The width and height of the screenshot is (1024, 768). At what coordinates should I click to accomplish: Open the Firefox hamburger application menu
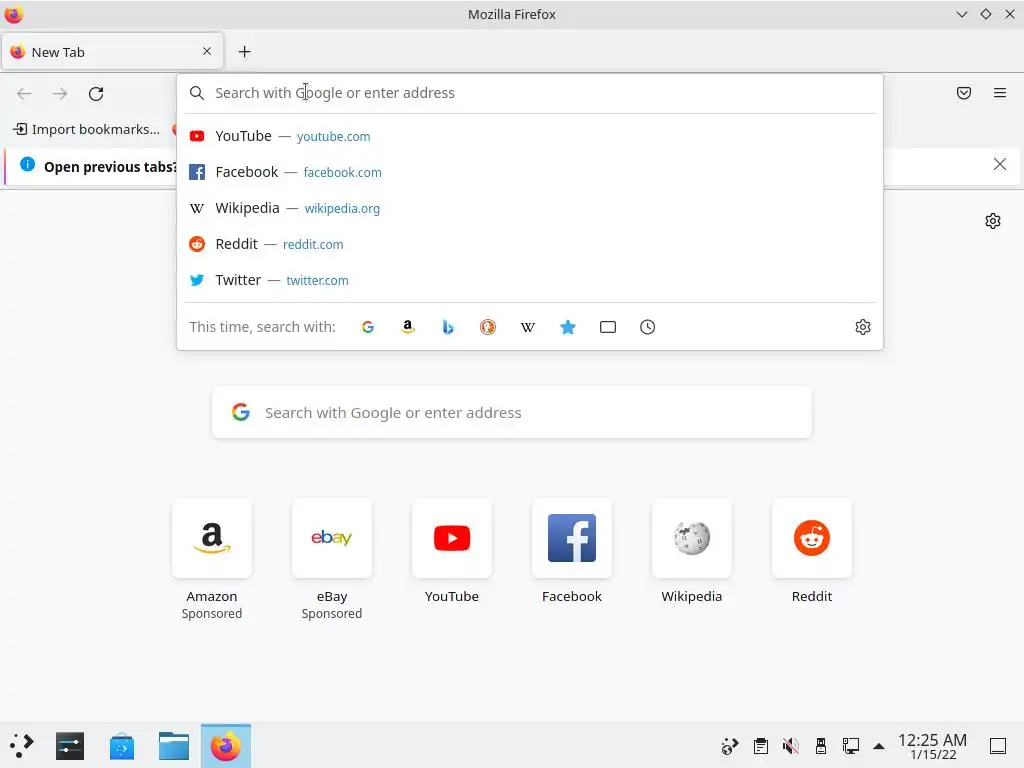(x=999, y=93)
